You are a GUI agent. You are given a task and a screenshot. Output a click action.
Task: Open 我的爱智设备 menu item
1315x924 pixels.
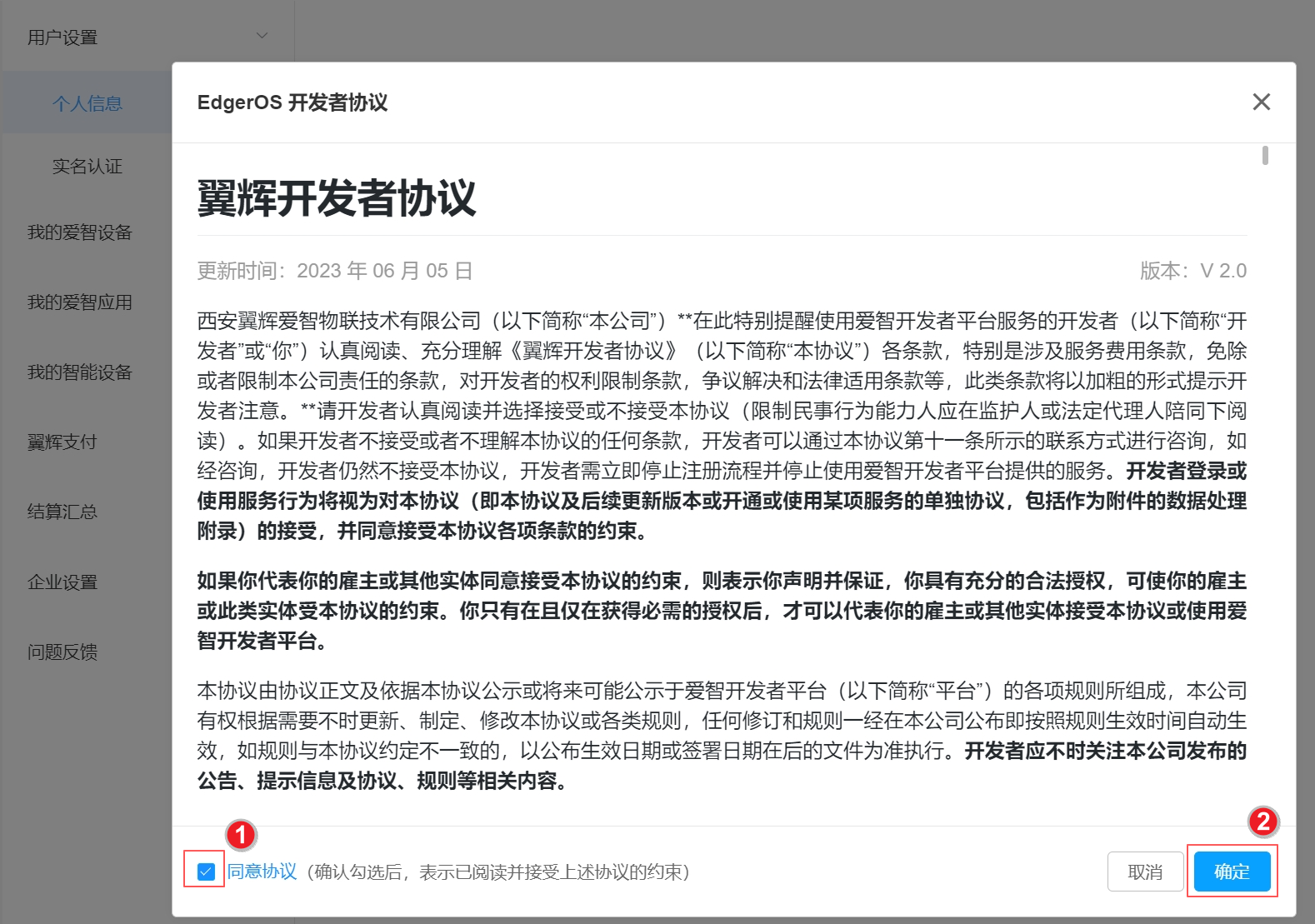pos(80,232)
